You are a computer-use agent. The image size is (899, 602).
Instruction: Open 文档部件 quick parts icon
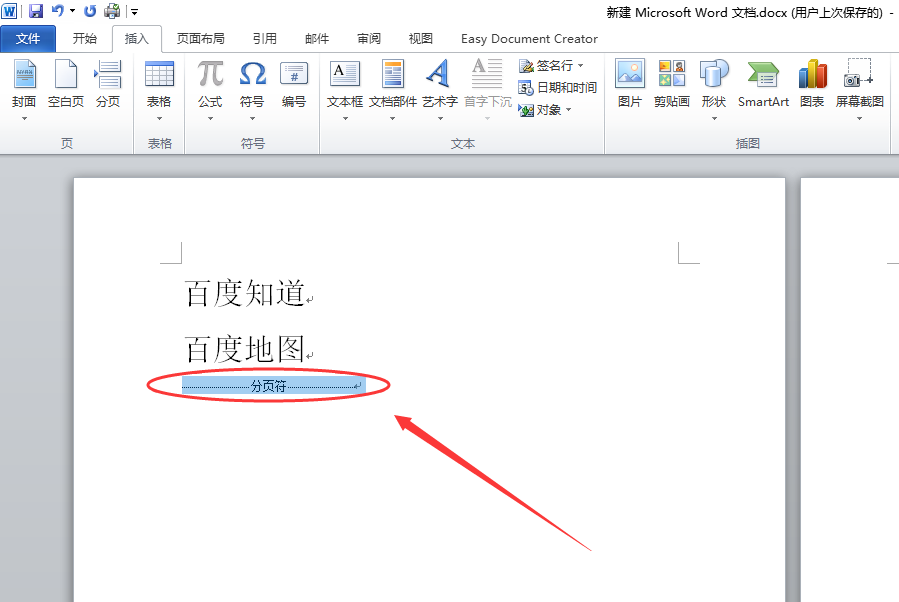(x=393, y=75)
